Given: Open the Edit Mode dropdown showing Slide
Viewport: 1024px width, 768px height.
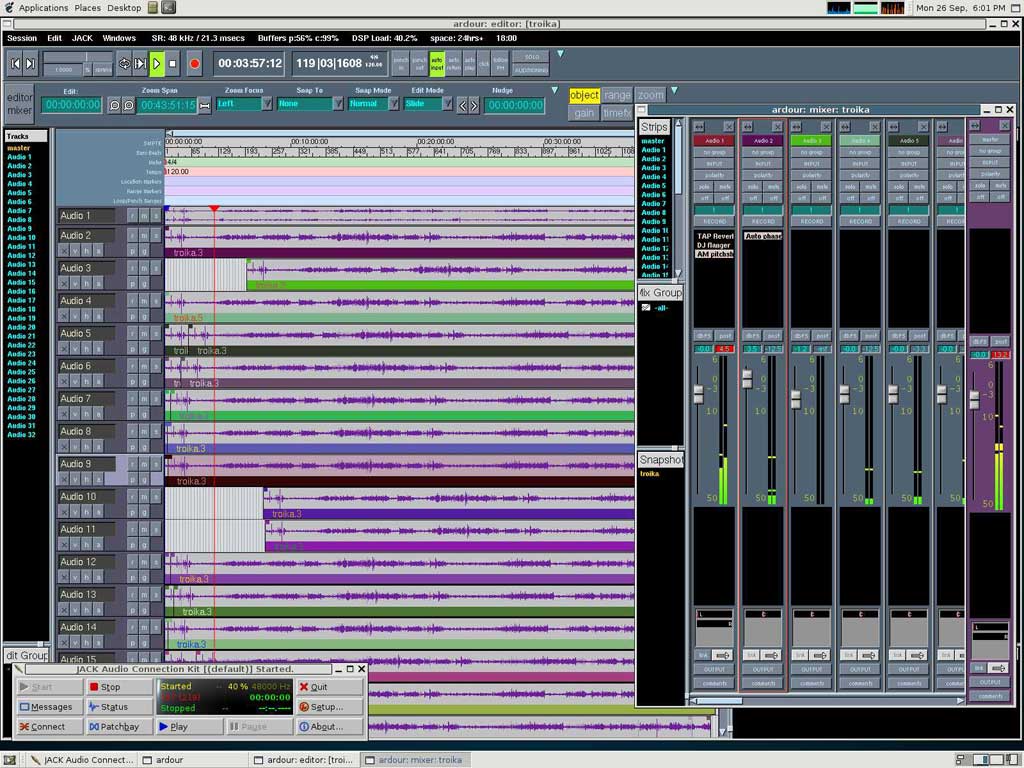Looking at the screenshot, I should 429,101.
